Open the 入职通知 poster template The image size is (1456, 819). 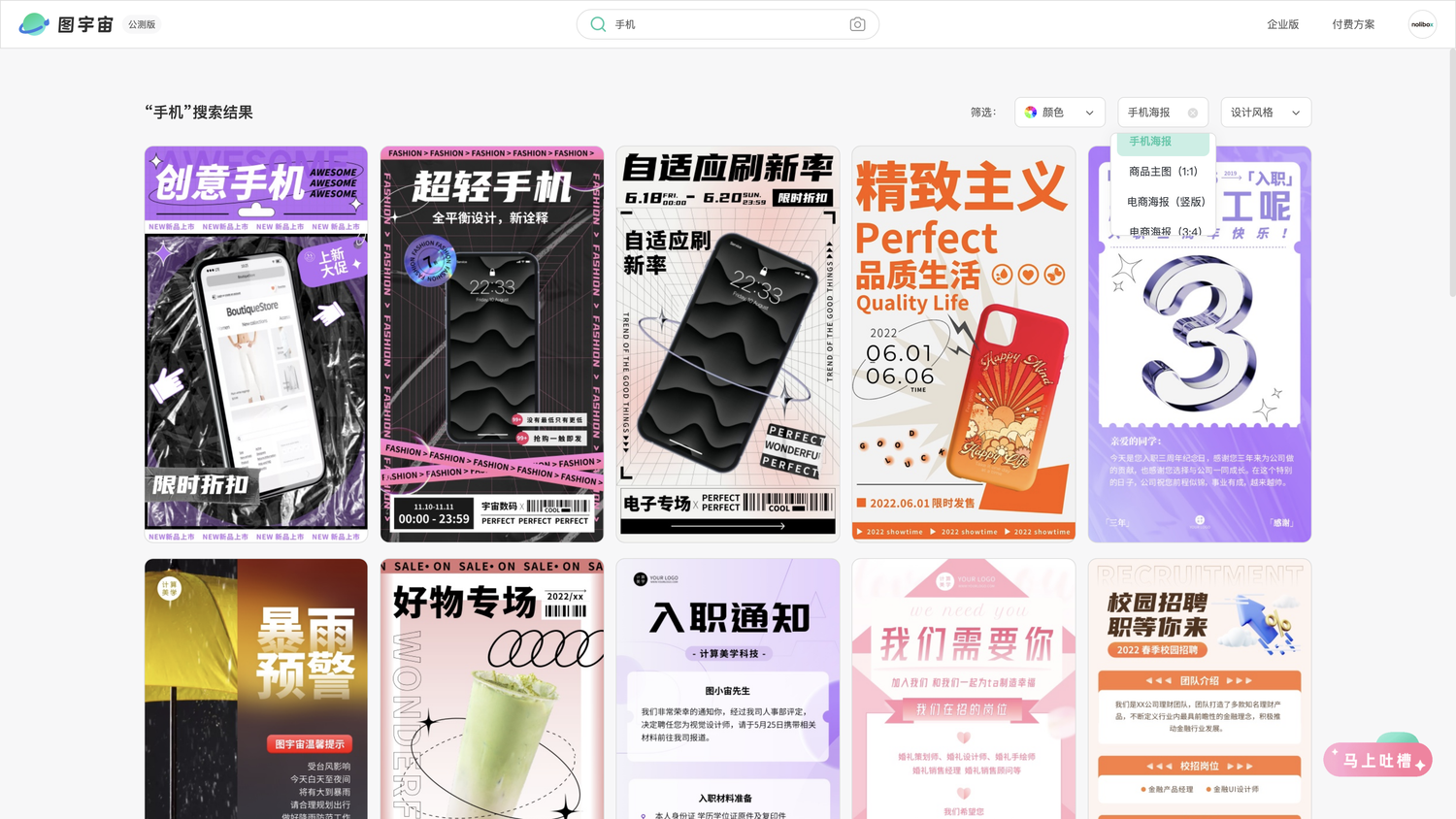[x=728, y=689]
